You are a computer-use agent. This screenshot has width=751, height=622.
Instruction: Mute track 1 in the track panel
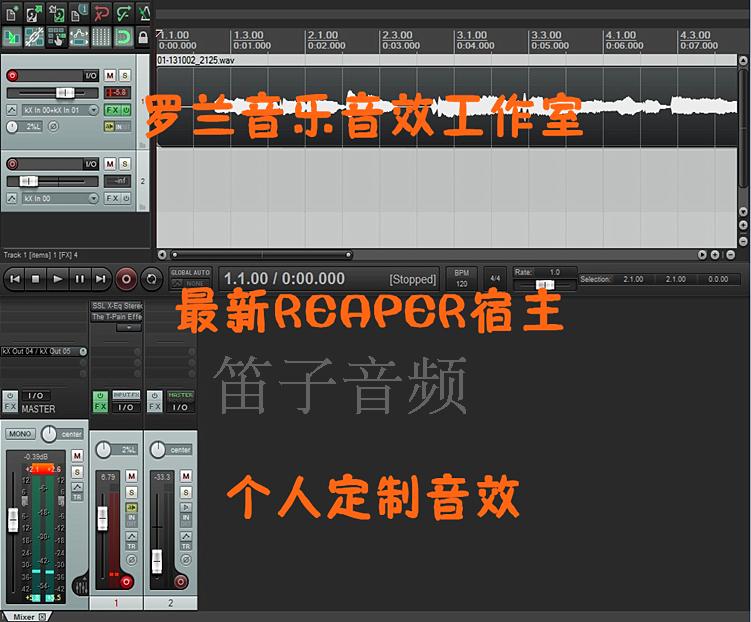coord(110,75)
